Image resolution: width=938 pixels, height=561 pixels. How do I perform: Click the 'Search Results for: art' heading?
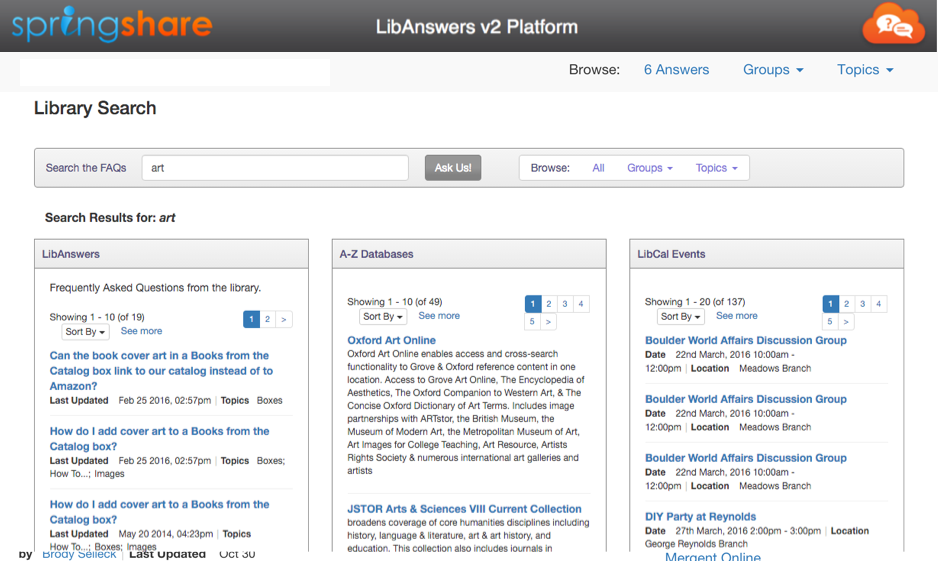(110, 218)
